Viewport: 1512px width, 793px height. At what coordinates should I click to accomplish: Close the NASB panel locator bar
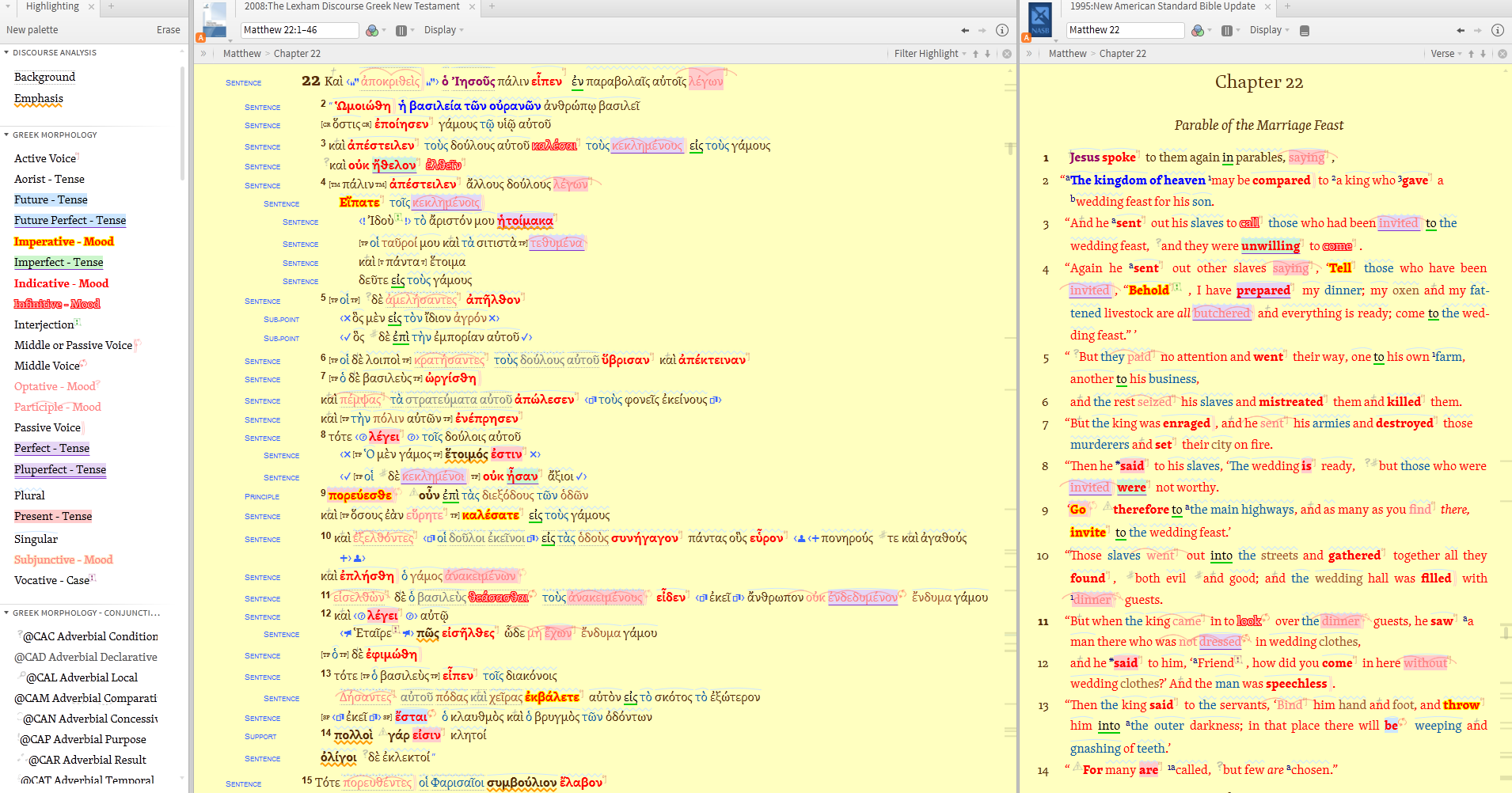(x=1503, y=54)
